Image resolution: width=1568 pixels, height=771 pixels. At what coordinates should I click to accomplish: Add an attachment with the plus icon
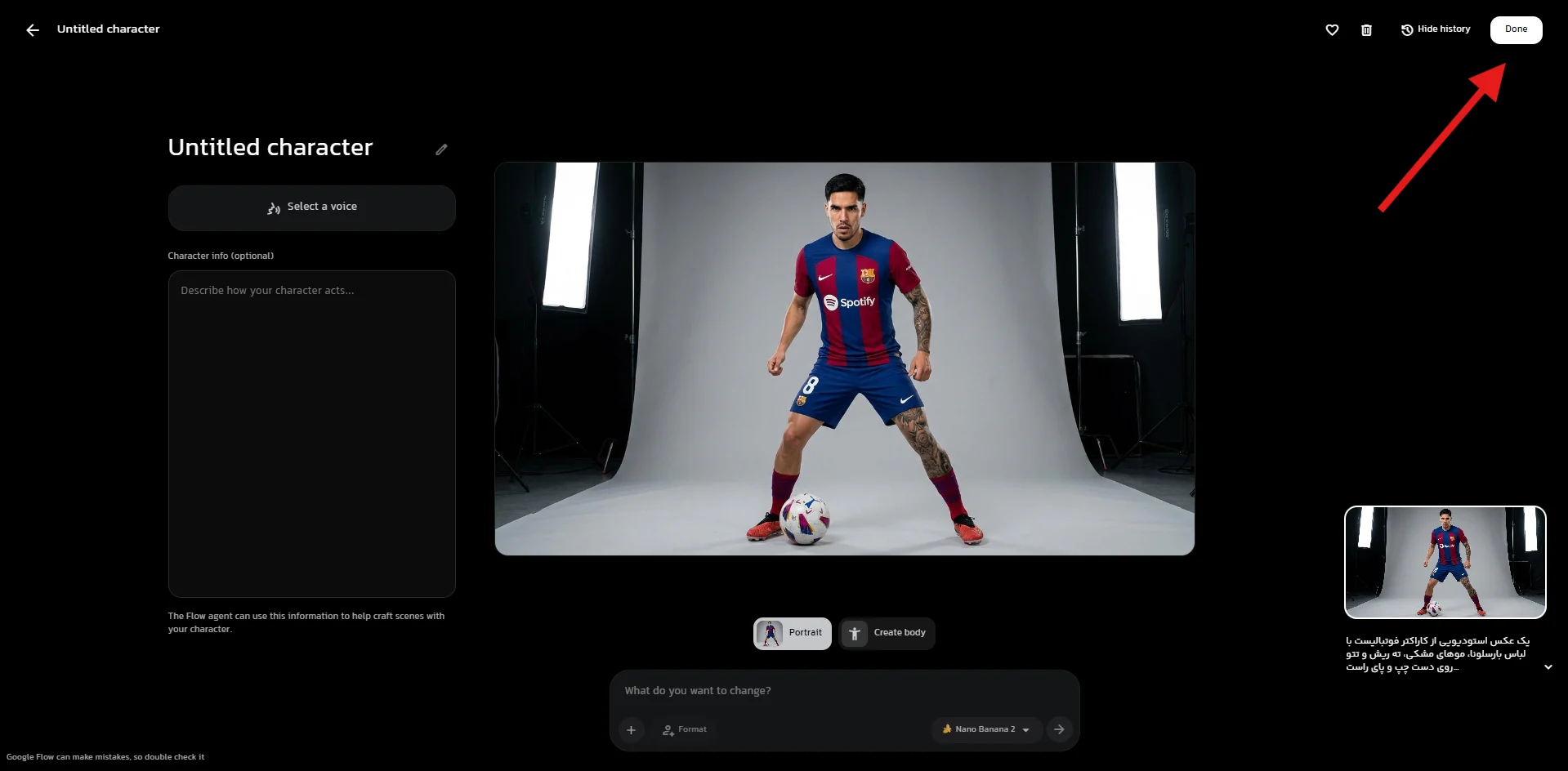(x=631, y=729)
